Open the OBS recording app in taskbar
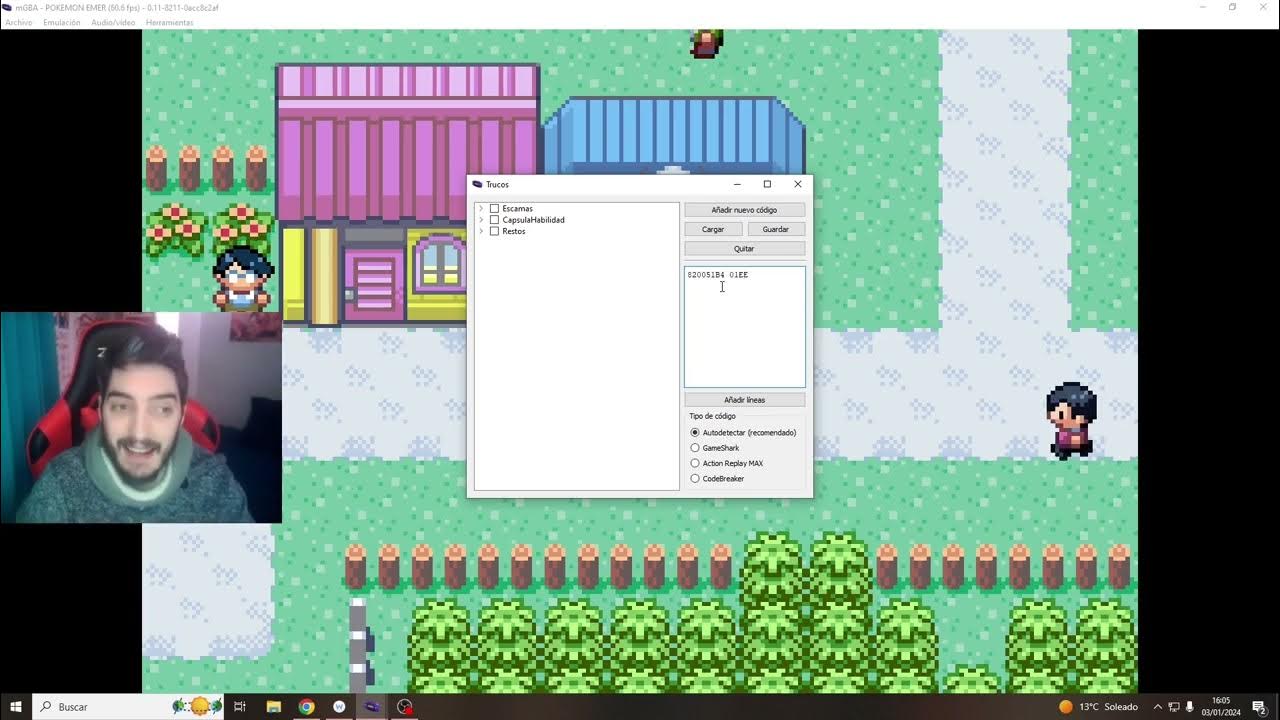1280x720 pixels. point(404,707)
